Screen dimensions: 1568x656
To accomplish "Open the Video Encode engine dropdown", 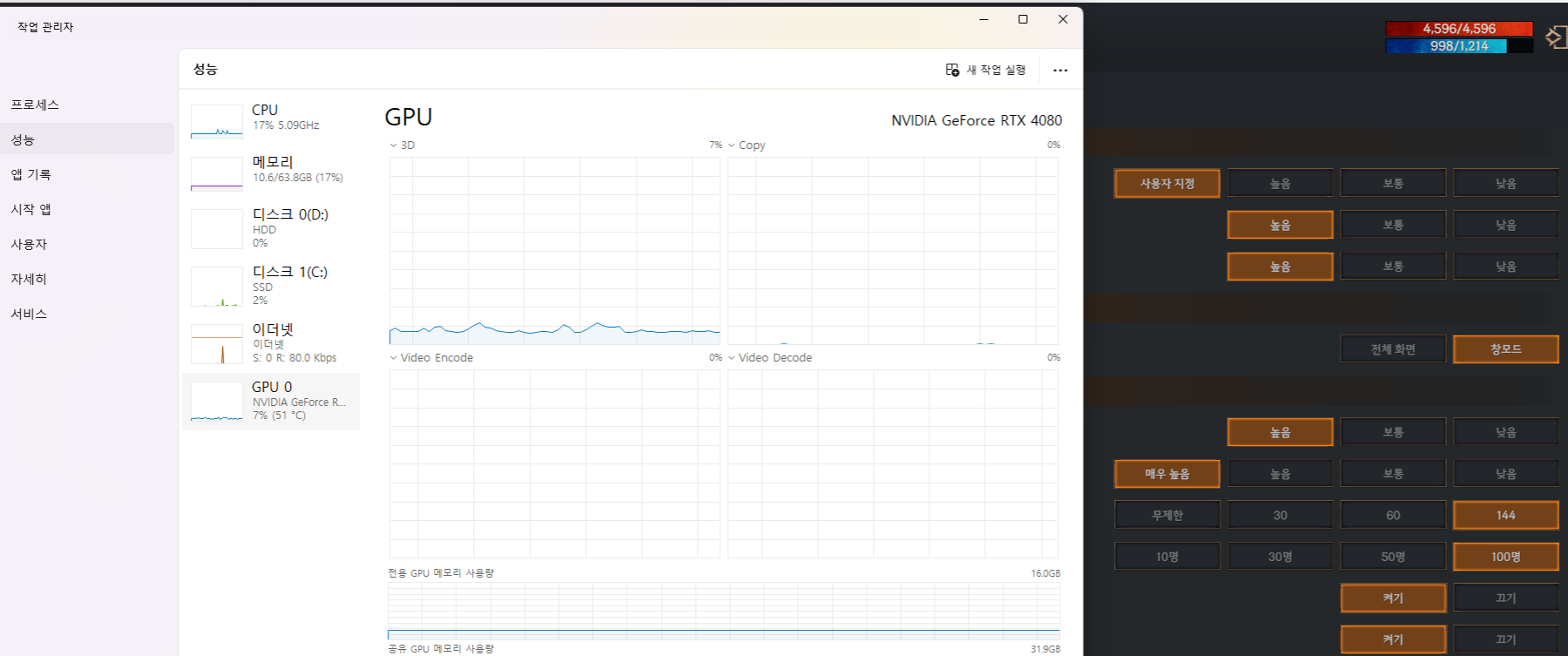I will [x=394, y=358].
